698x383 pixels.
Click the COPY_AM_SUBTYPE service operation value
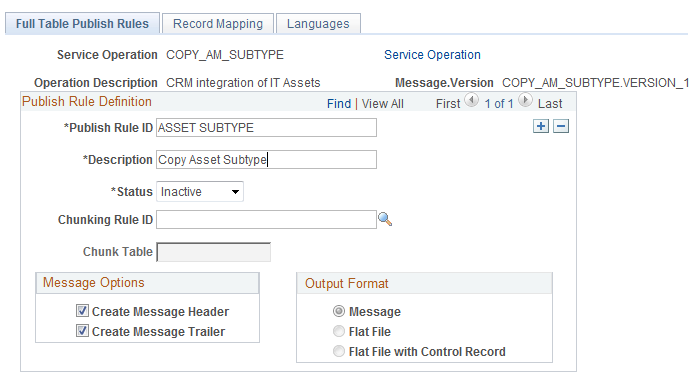click(x=225, y=55)
